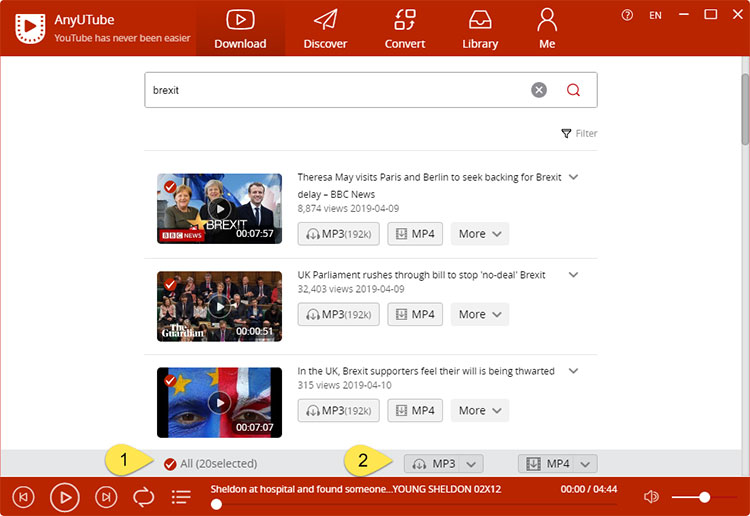Click UK Parliament rushes through bill title
The height and width of the screenshot is (516, 750).
click(421, 275)
